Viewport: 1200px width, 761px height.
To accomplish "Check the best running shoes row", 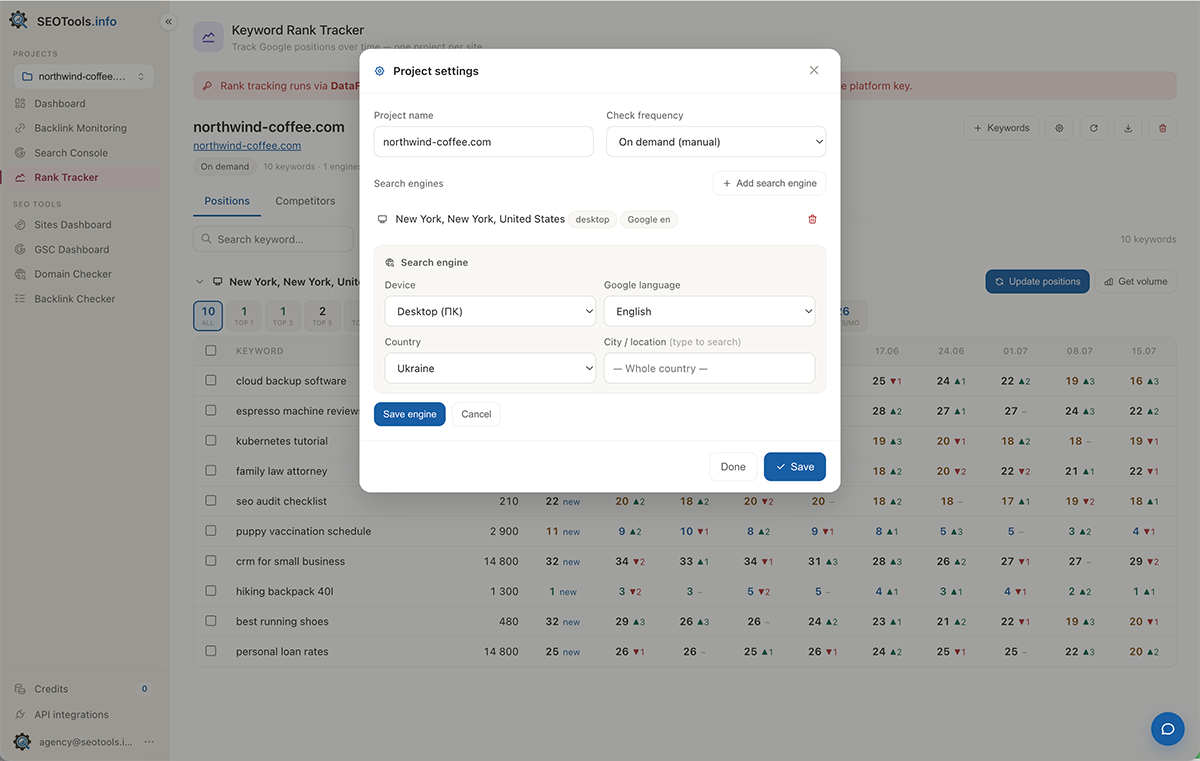I will click(x=211, y=621).
